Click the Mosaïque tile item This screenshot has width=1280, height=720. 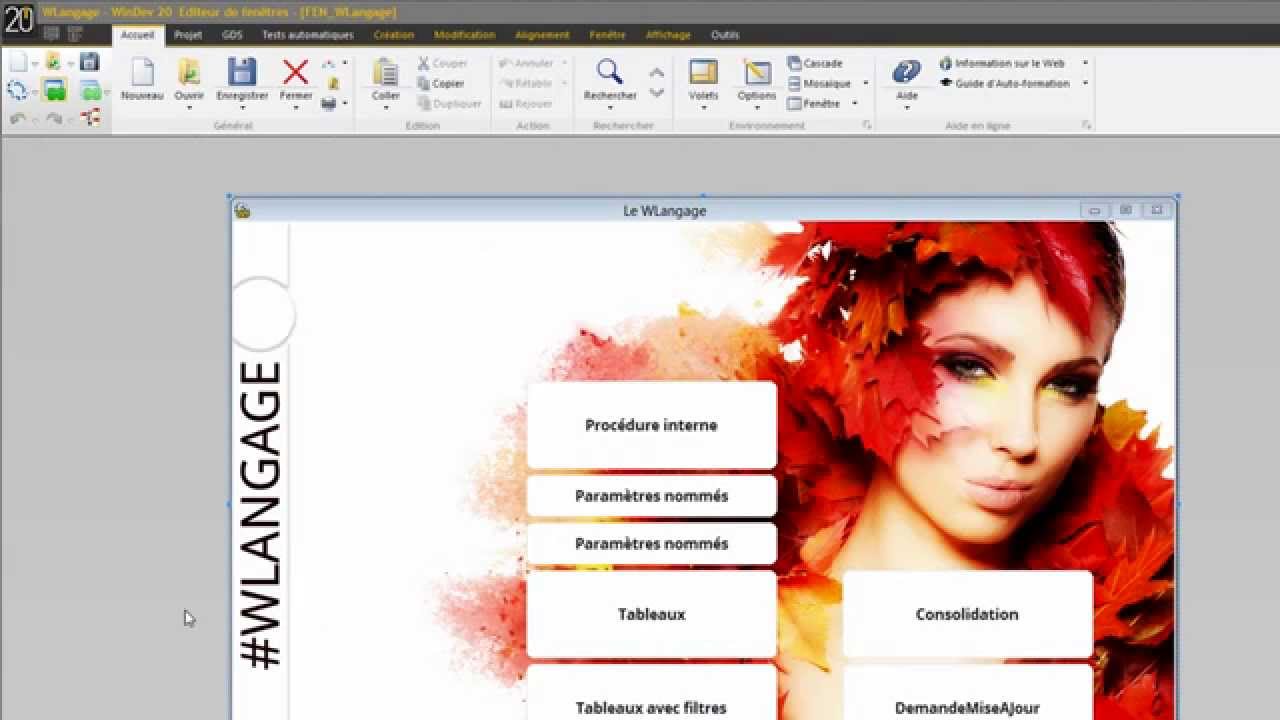[819, 83]
